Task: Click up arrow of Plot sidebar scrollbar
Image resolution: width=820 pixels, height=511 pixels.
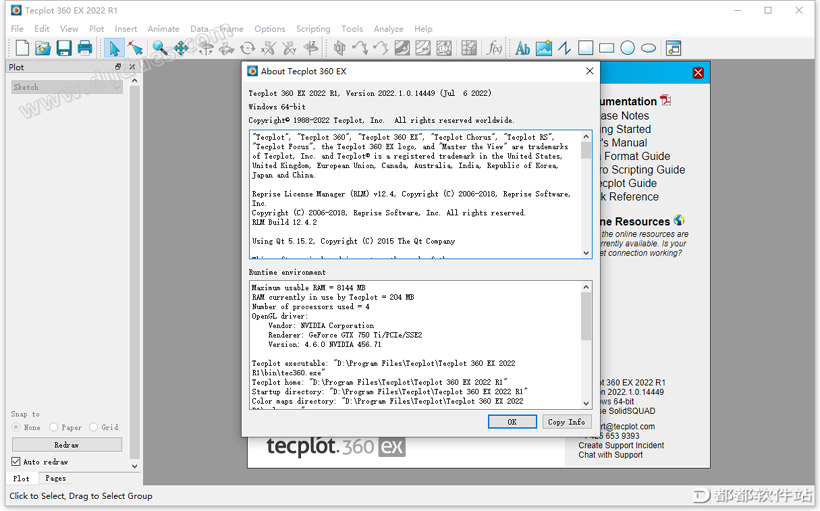Action: [x=134, y=81]
